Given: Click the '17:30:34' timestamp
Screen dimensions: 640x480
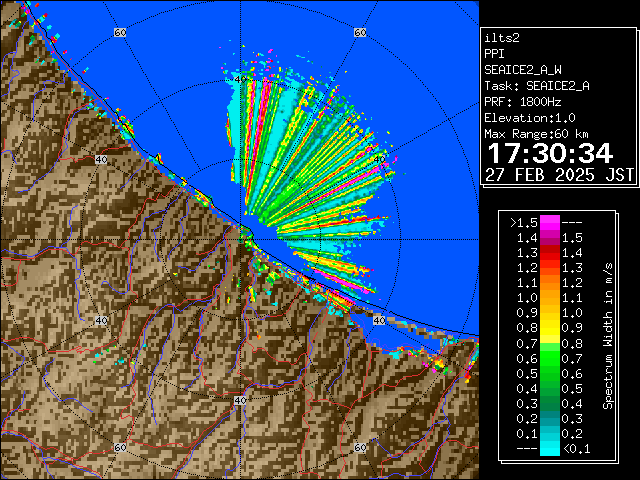Looking at the screenshot, I should point(550,153).
